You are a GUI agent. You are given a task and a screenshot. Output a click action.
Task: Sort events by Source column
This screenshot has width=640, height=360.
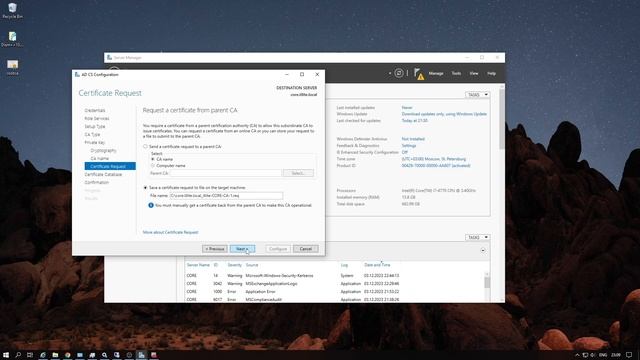coord(252,265)
